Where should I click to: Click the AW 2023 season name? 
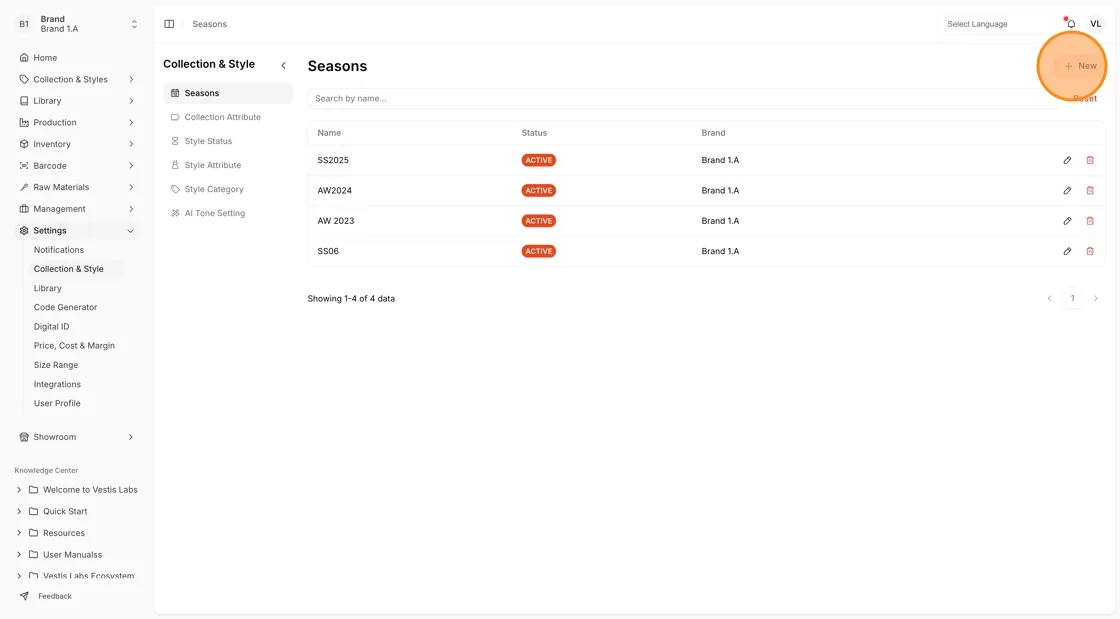pyautogui.click(x=336, y=221)
